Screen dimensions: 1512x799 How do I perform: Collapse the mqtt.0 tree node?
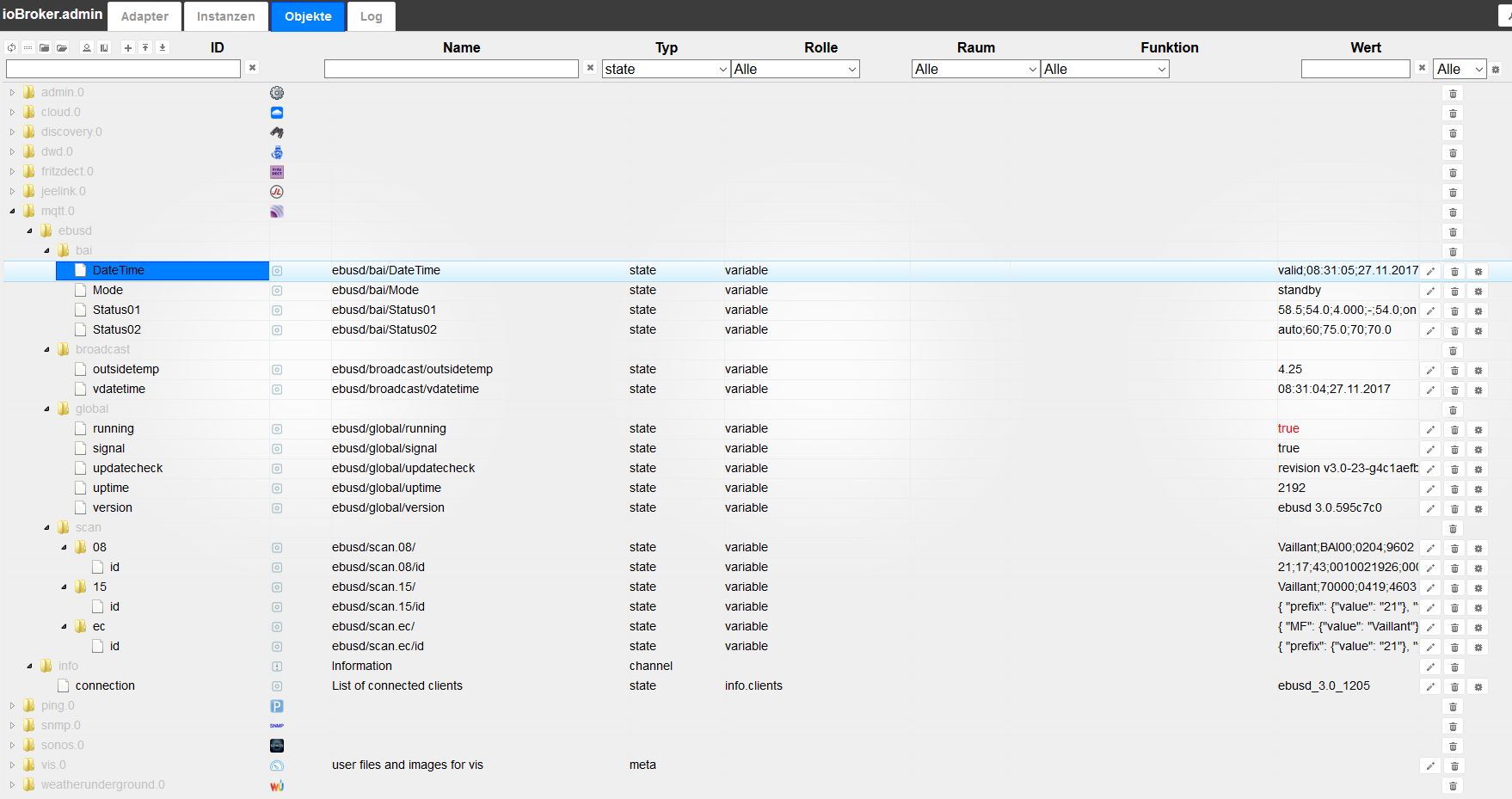(12, 211)
